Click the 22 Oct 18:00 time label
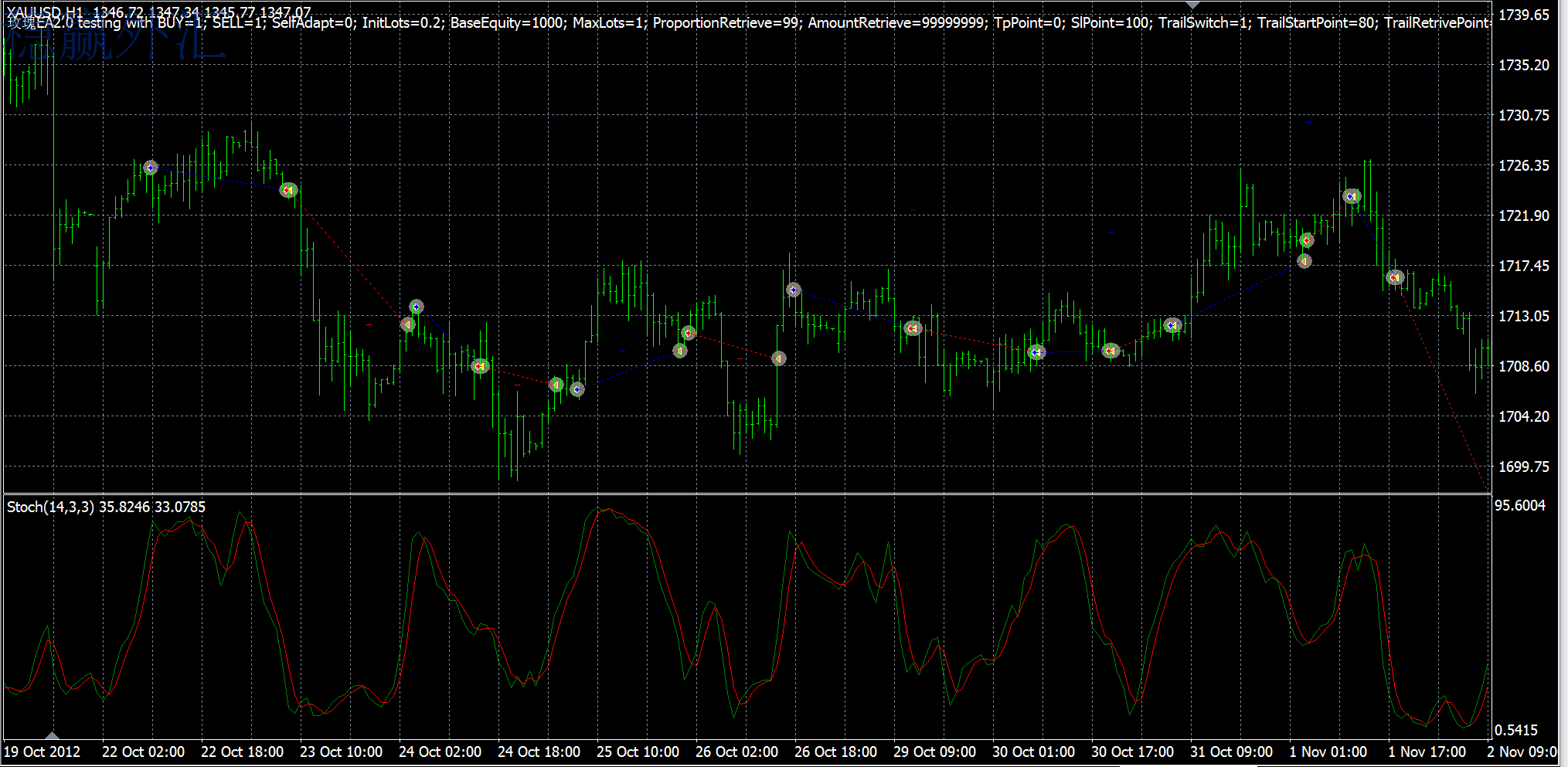 242,752
